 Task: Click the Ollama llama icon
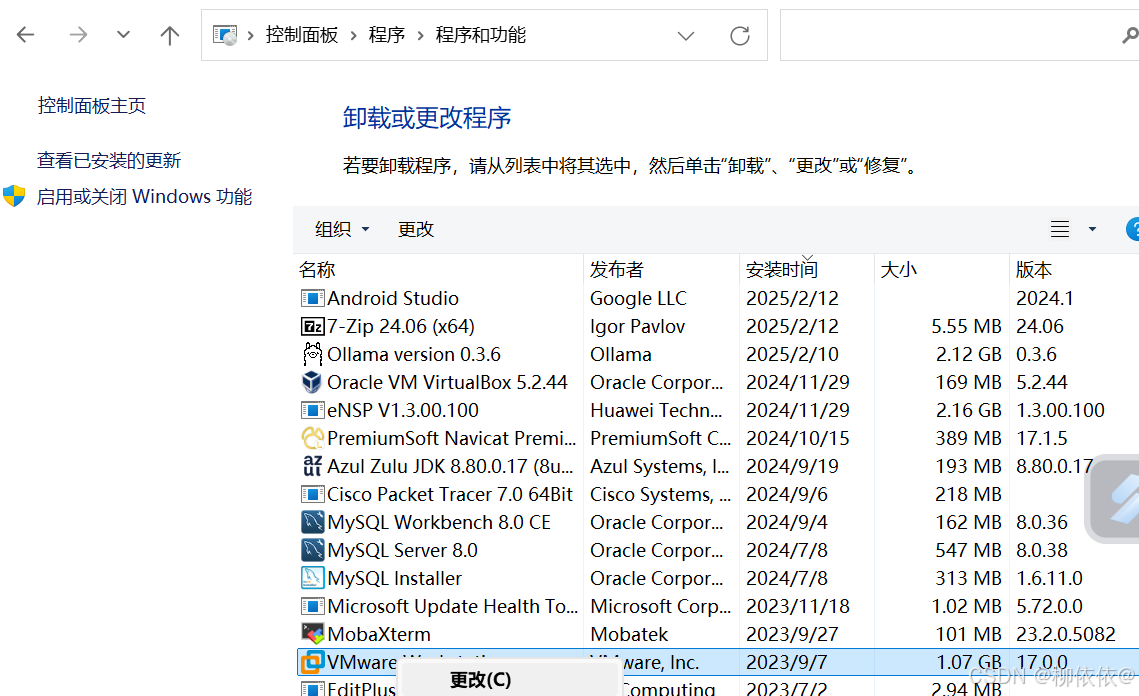point(312,355)
